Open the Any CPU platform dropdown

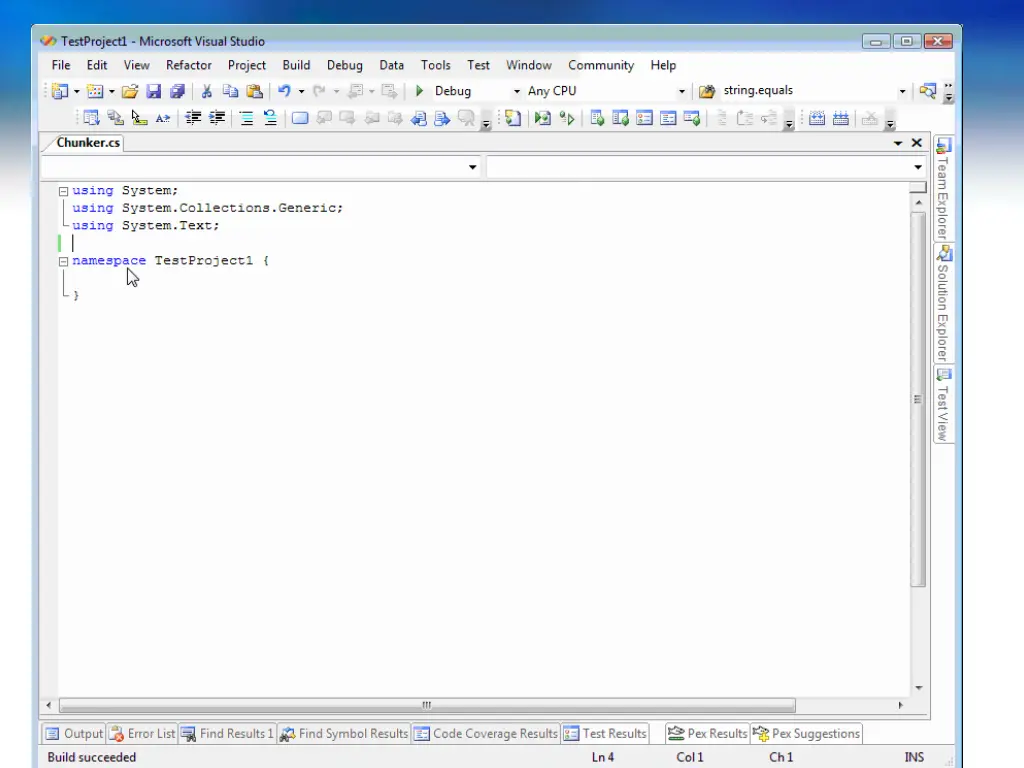[x=682, y=91]
